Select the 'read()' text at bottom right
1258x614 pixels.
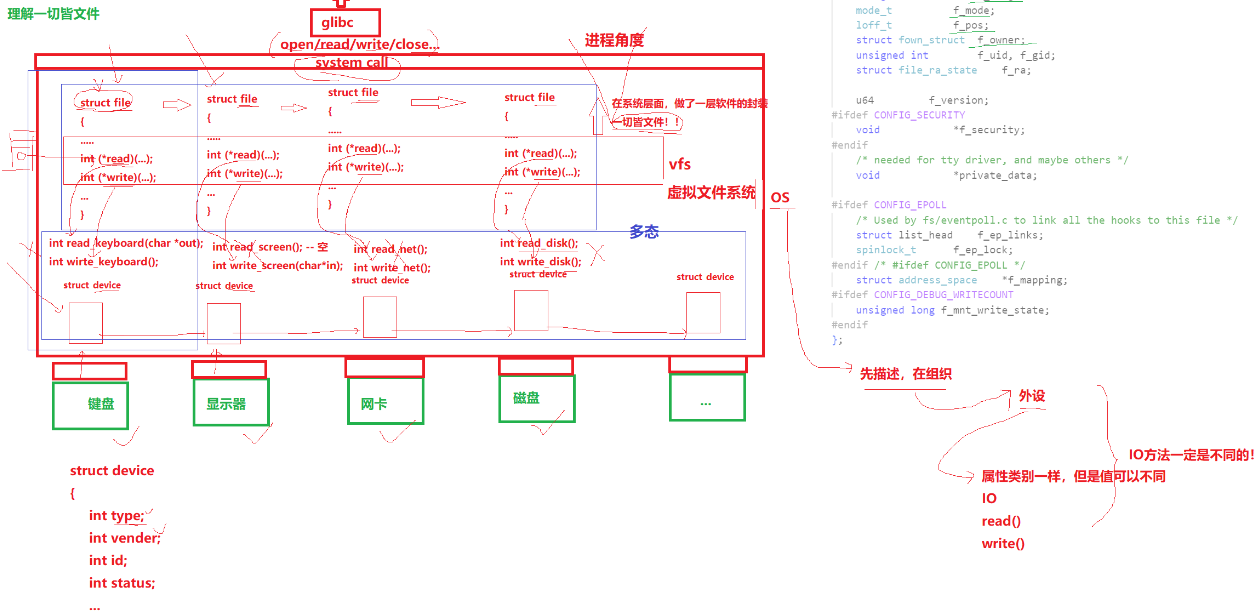pos(1001,521)
